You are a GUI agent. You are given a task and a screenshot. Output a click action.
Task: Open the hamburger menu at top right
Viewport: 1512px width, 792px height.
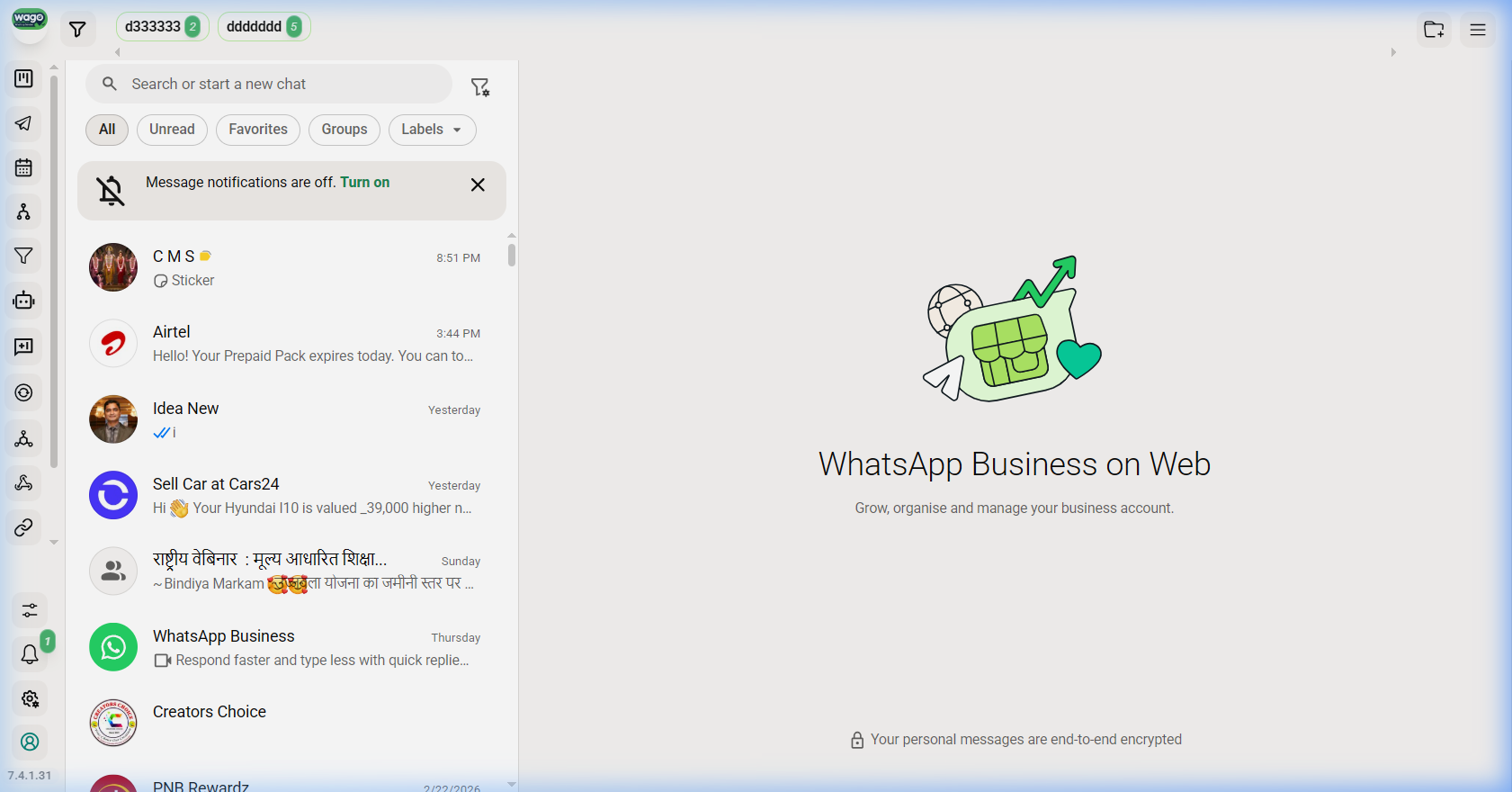(1478, 30)
